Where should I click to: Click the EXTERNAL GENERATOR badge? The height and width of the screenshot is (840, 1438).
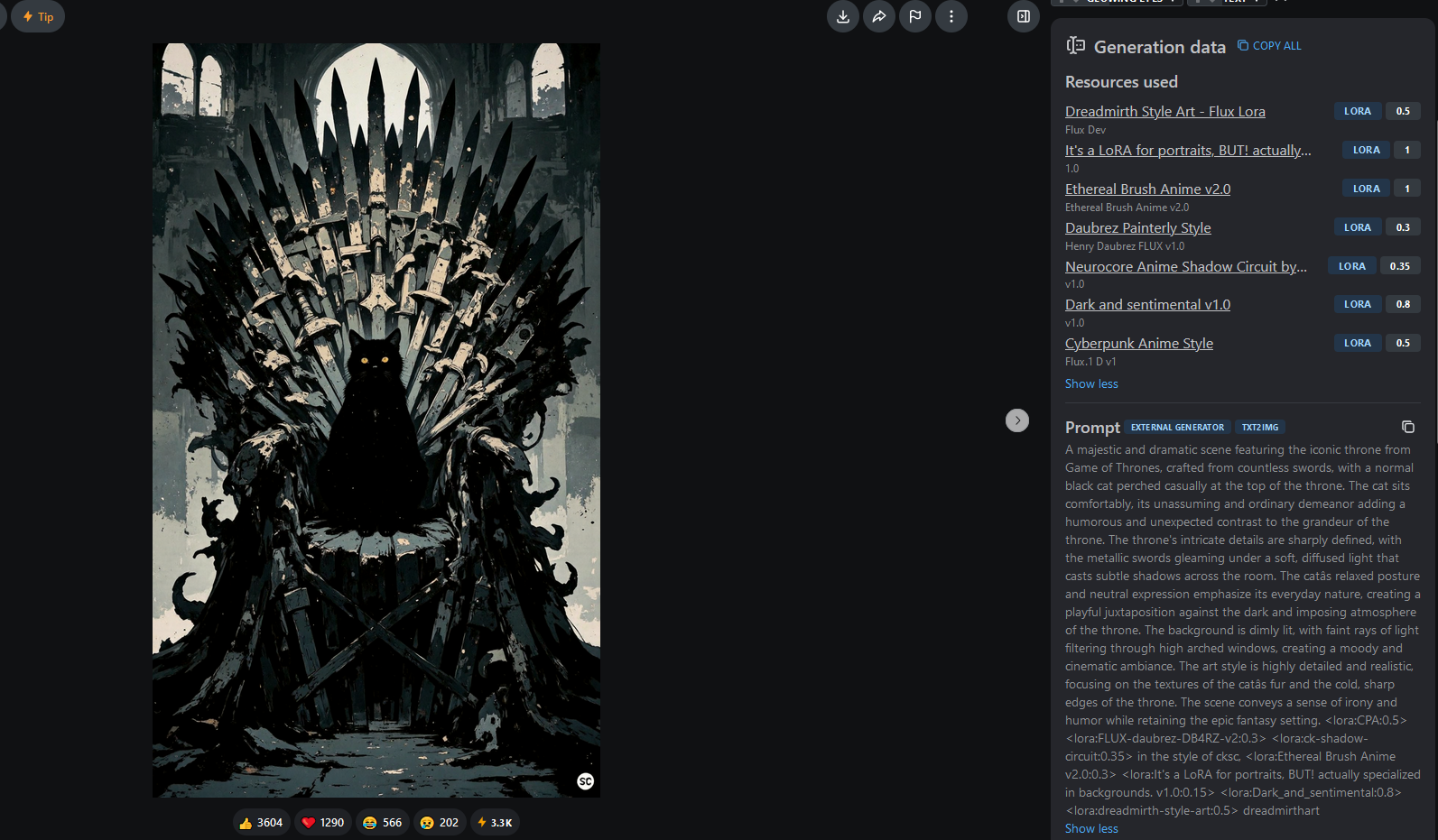[x=1177, y=428]
